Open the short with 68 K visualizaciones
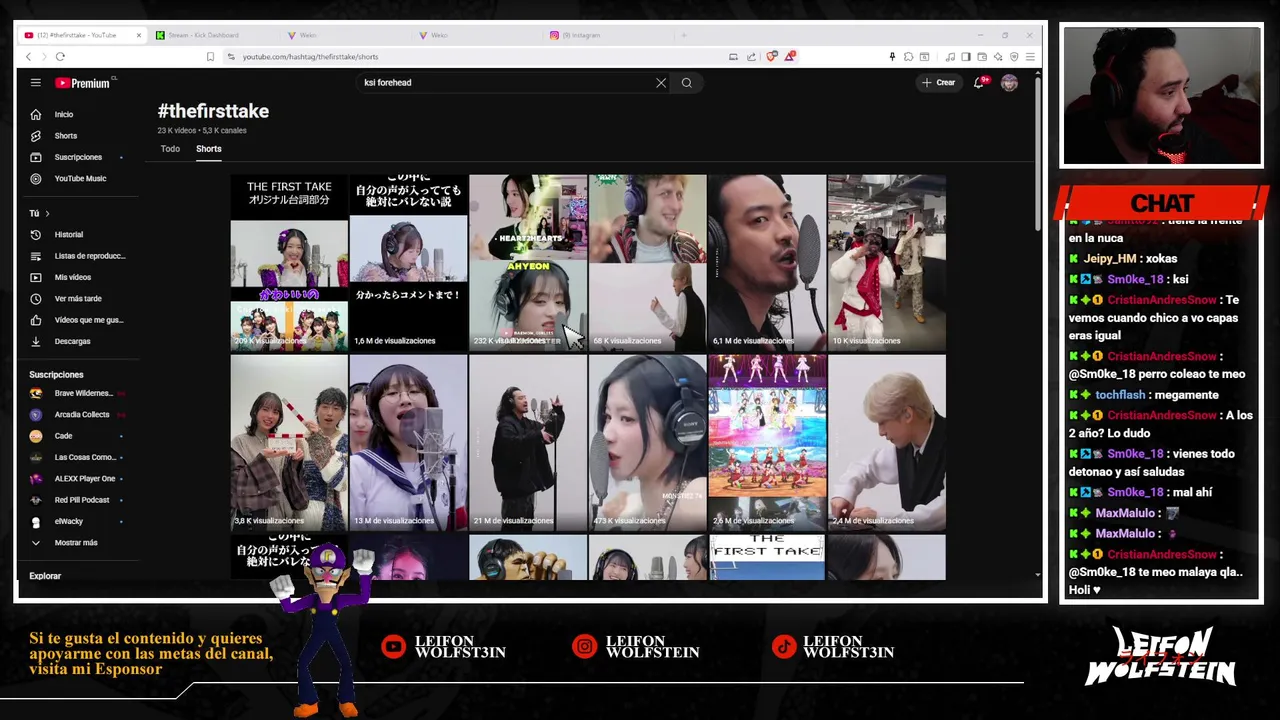 [647, 263]
